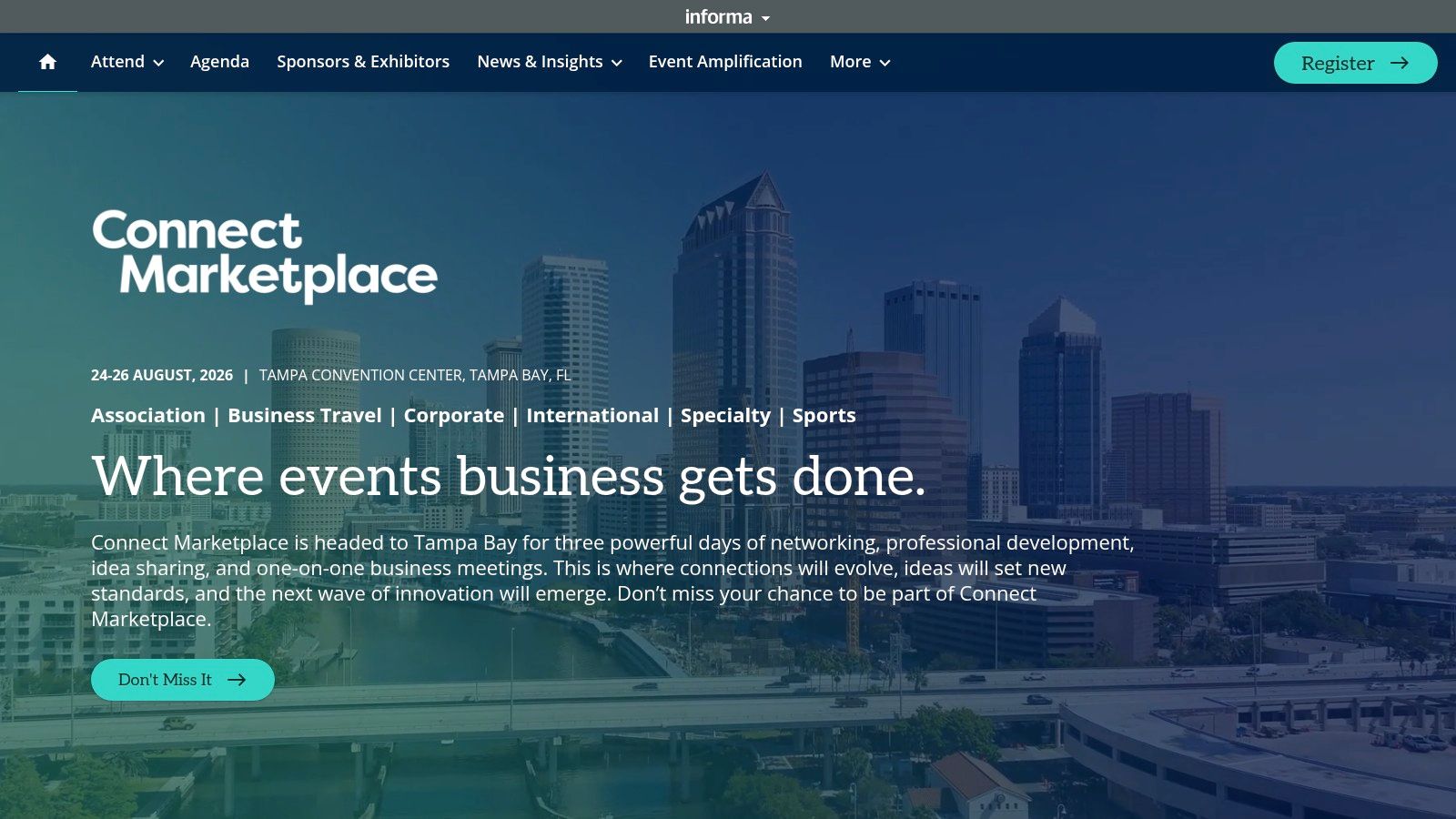Select the News & Insights menu label
This screenshot has width=1456, height=819.
coord(540,62)
